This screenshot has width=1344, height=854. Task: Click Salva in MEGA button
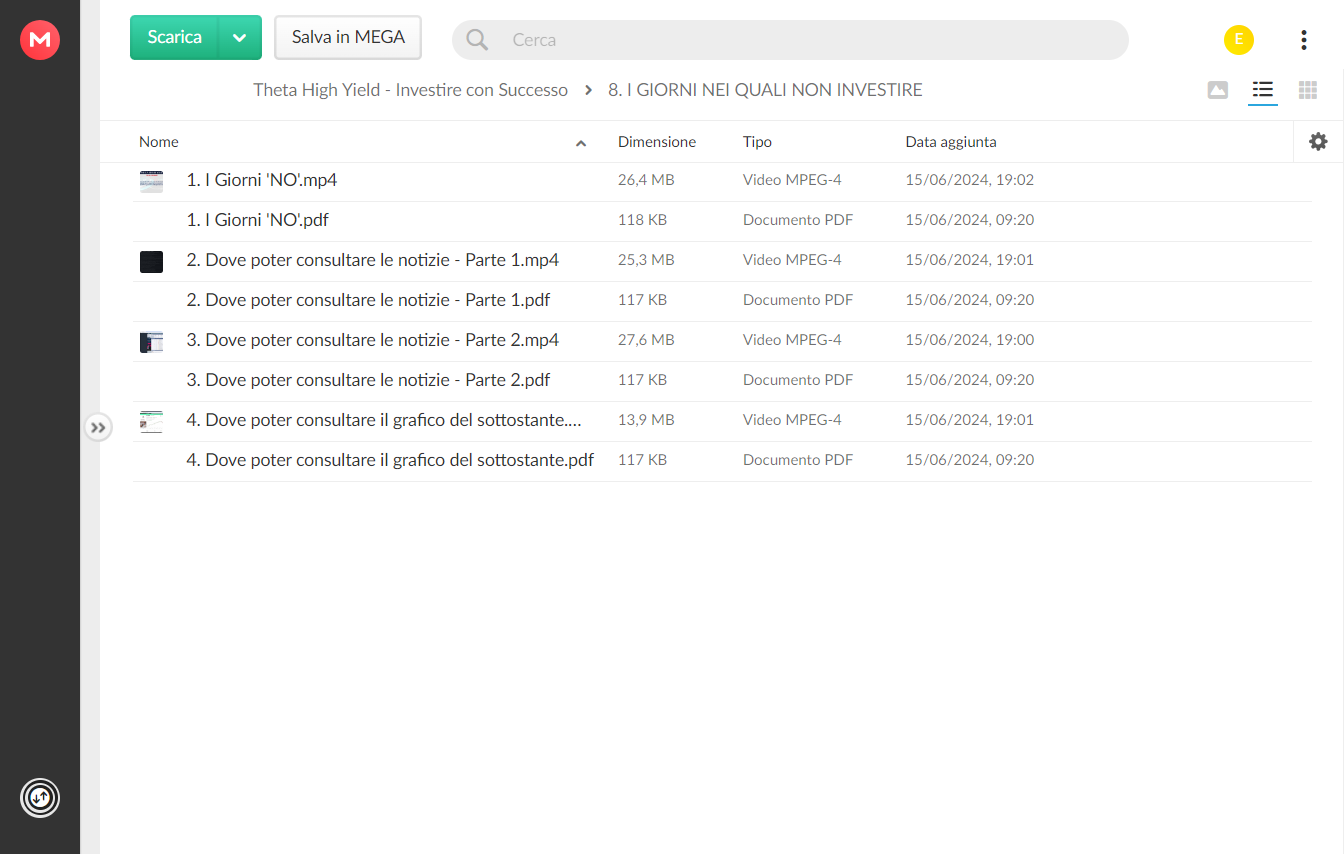pos(348,38)
